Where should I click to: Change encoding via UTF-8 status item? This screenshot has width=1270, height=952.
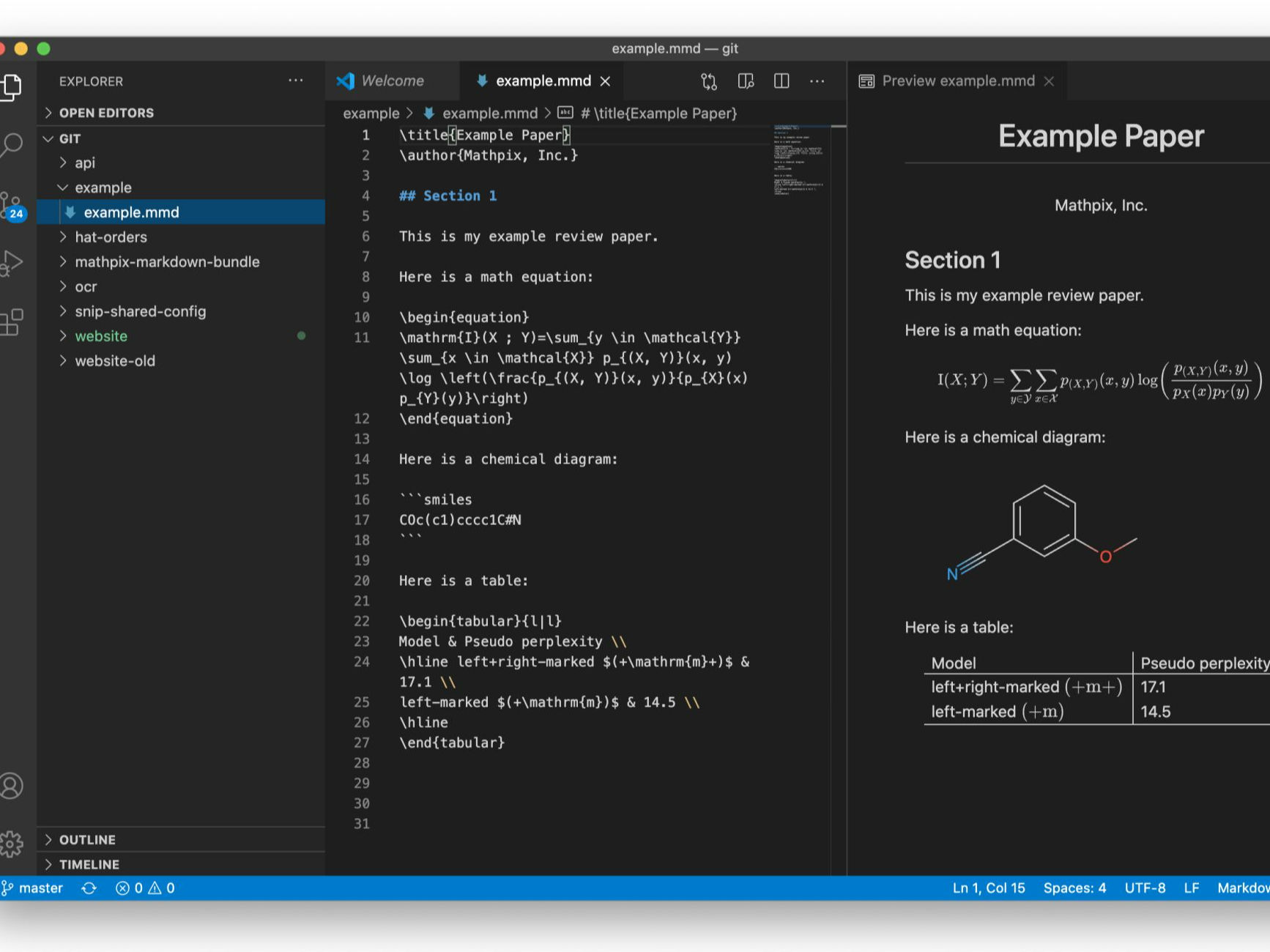tap(1145, 888)
